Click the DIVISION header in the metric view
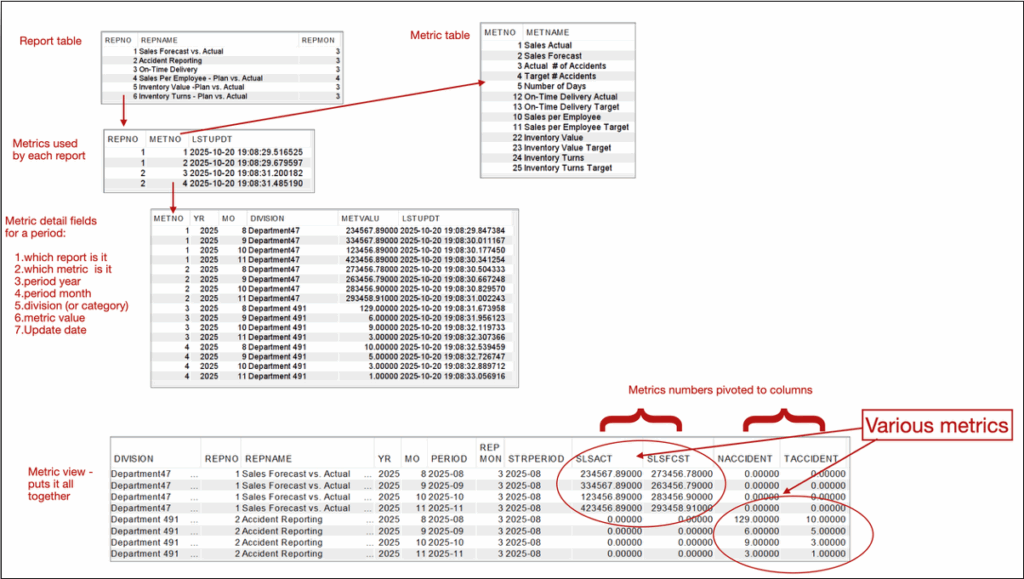The image size is (1024, 579). pyautogui.click(x=134, y=459)
